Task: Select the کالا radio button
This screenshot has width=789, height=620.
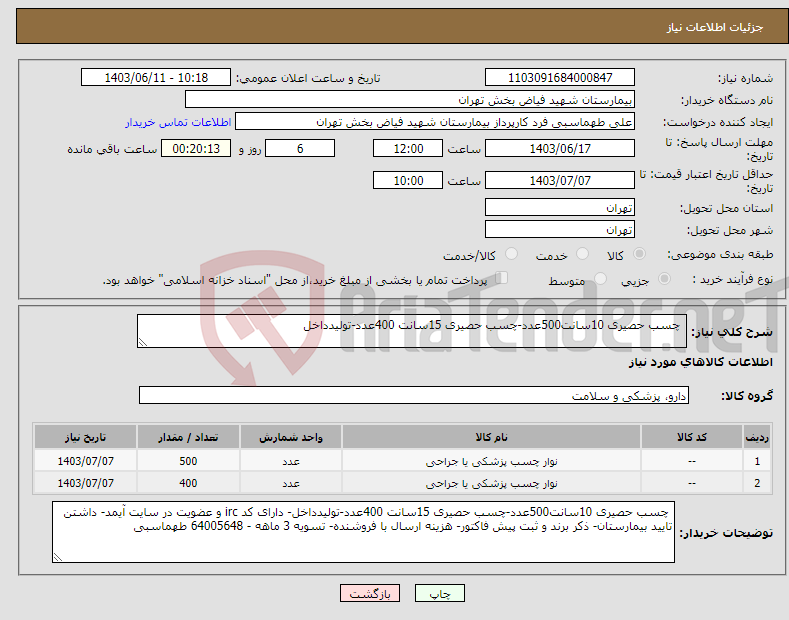Action: pos(639,254)
